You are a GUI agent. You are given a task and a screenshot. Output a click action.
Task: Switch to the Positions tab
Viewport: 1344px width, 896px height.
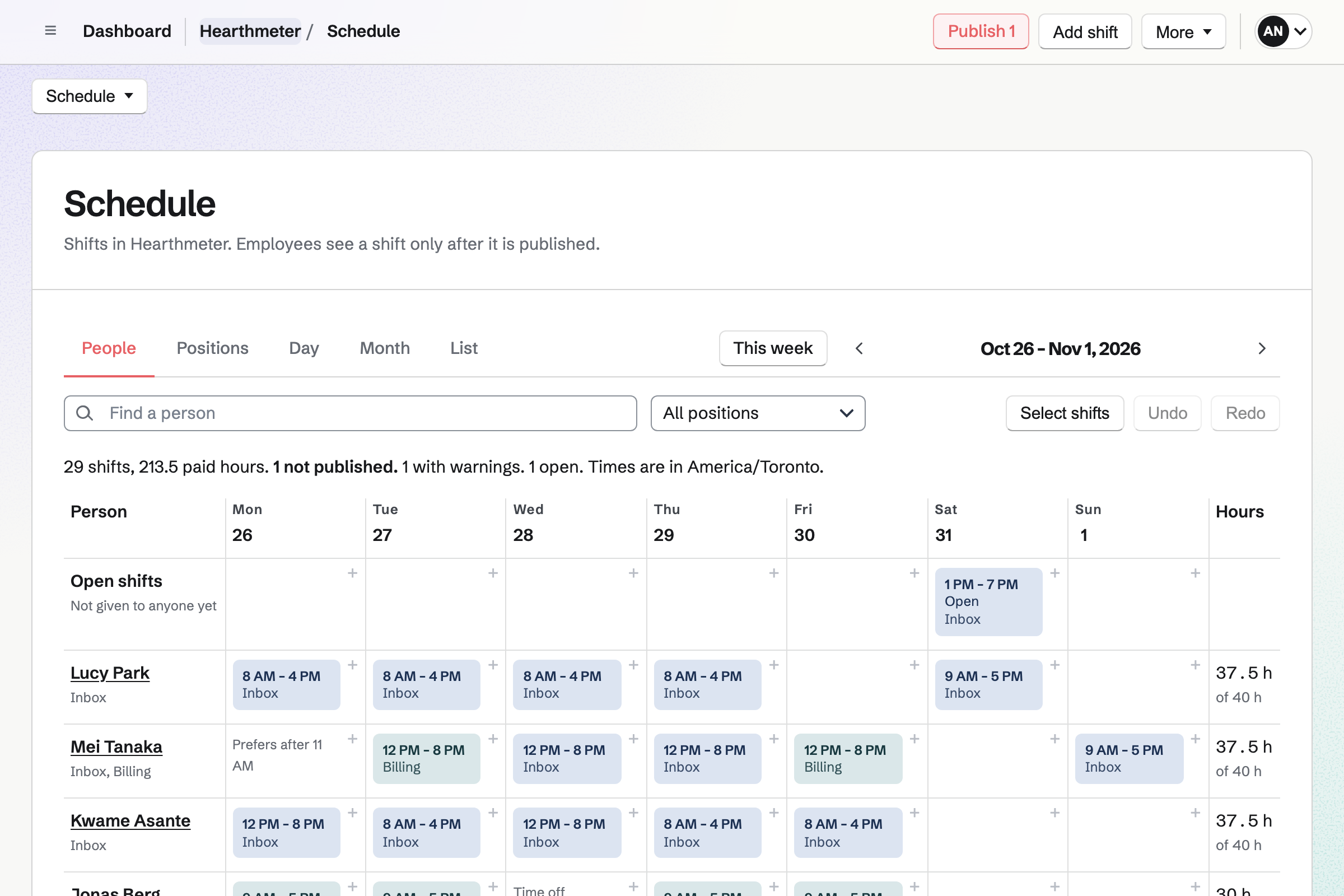point(213,348)
